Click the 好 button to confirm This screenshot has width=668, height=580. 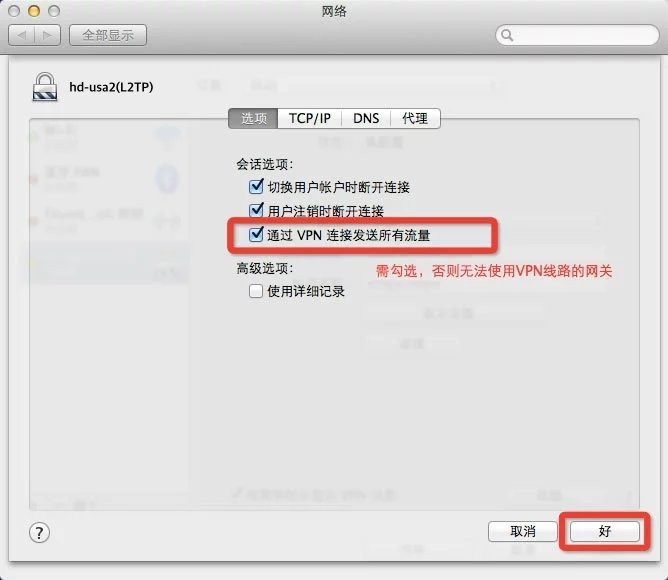click(605, 531)
